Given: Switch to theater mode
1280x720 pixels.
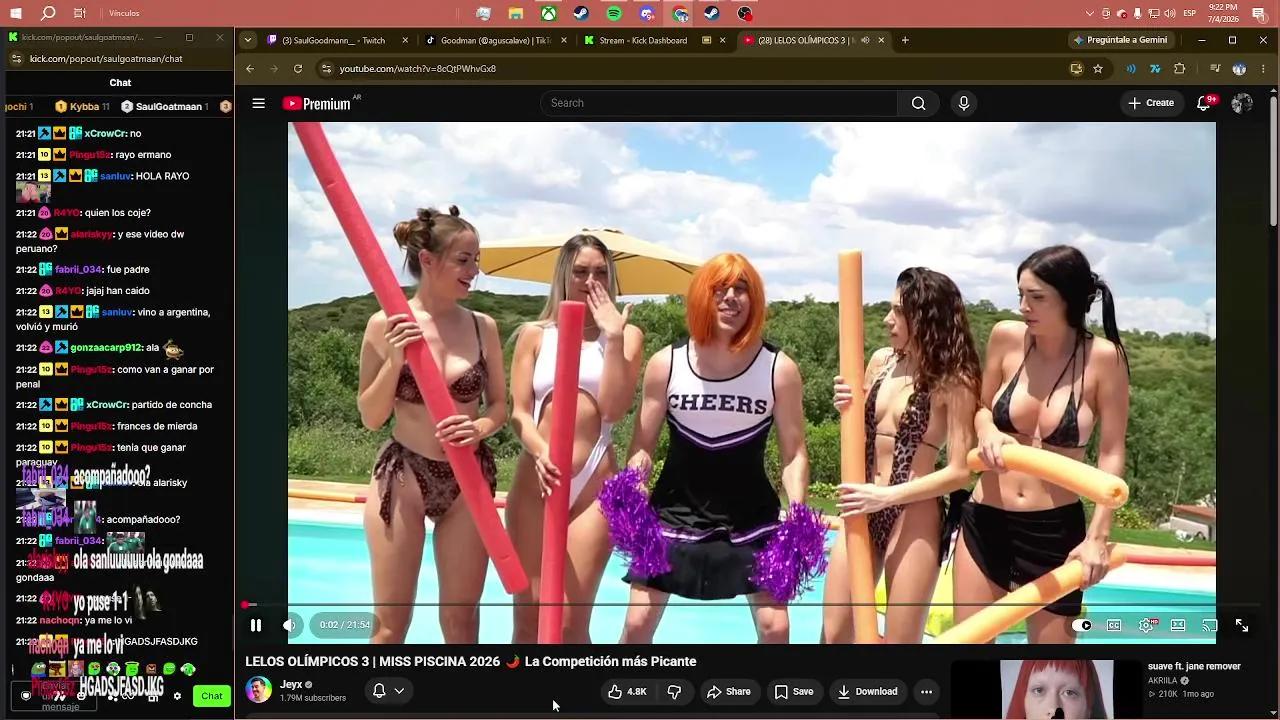Looking at the screenshot, I should pyautogui.click(x=1178, y=625).
